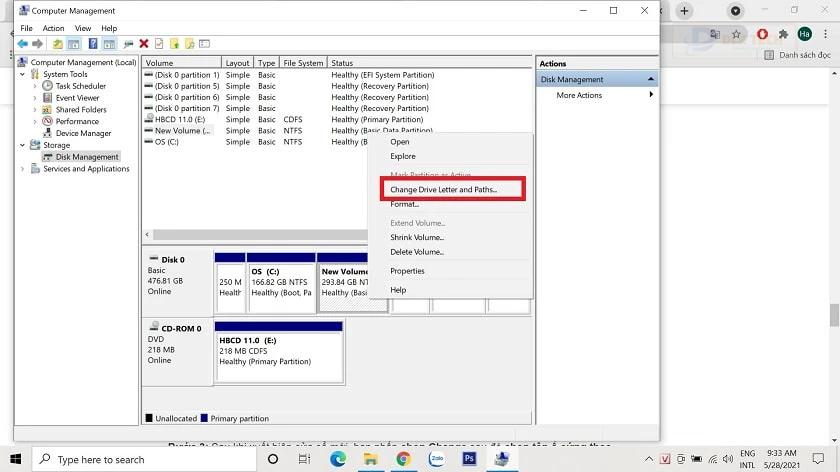The image size is (840, 472).
Task: Expand the Shared Folders node arrow
Action: click(x=35, y=109)
